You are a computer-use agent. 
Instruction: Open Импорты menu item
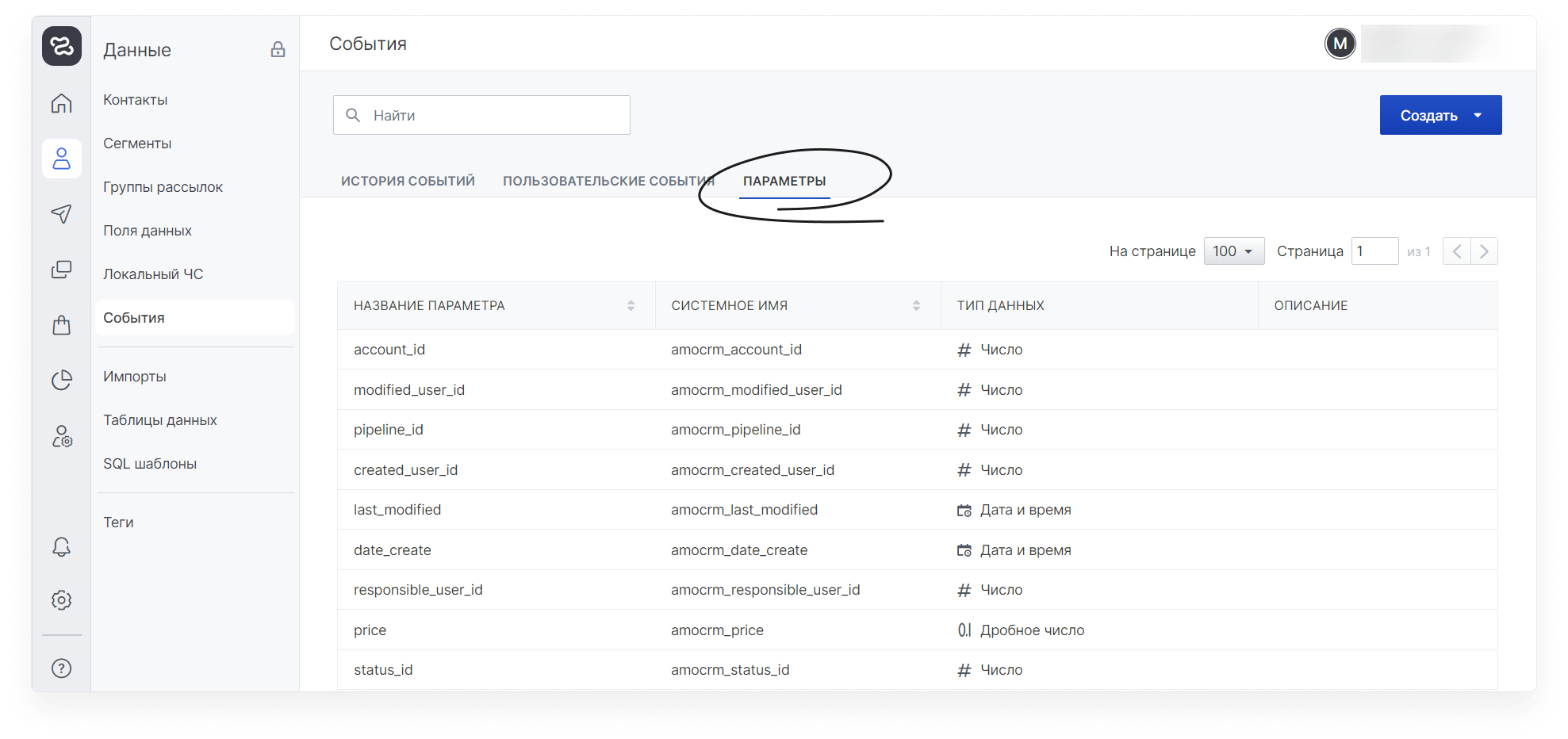coord(135,377)
